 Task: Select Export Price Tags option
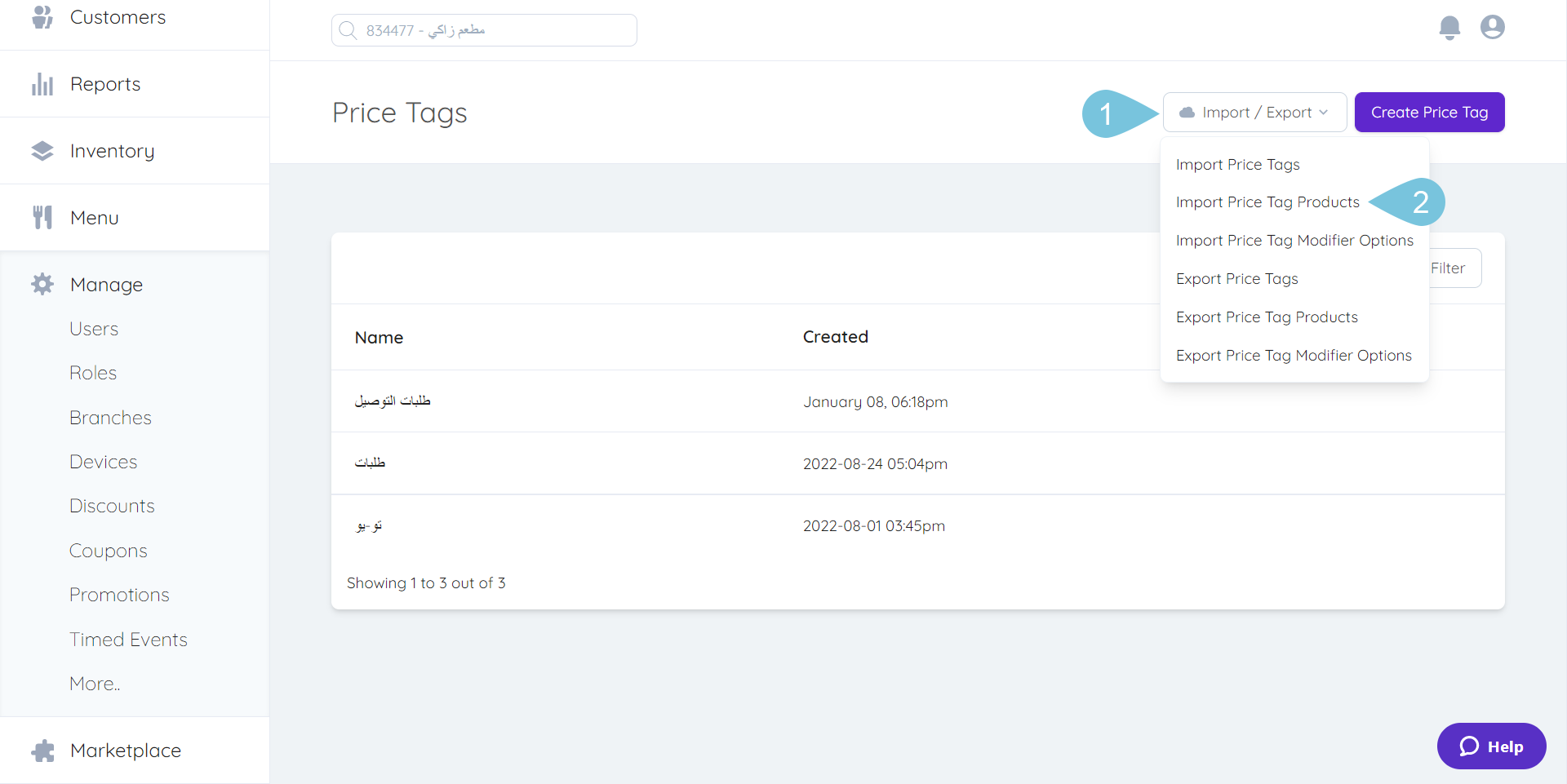1237,278
